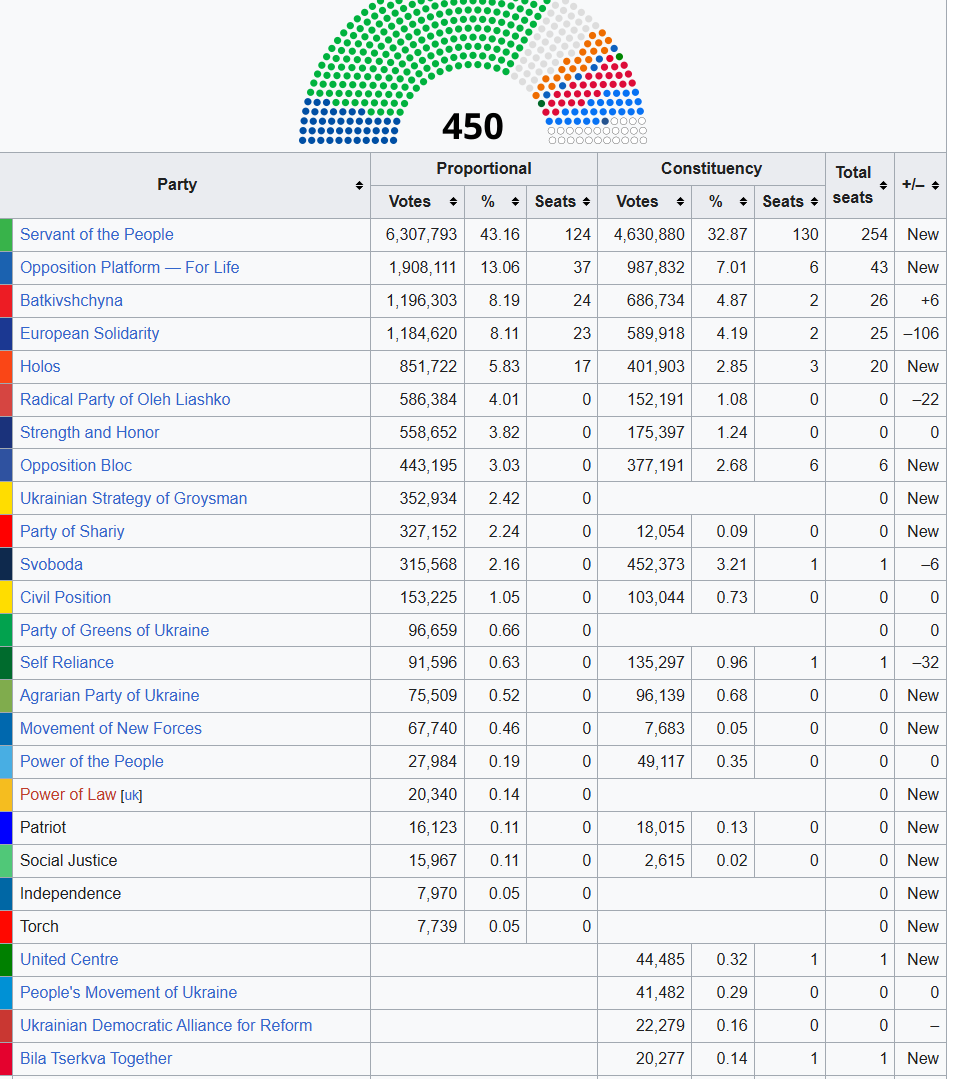954x1079 pixels.
Task: Open Power of the People link
Action: point(92,762)
